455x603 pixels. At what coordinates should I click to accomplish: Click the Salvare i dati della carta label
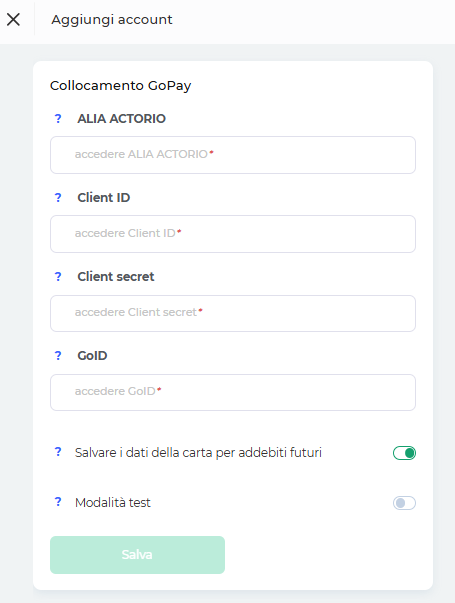point(198,453)
